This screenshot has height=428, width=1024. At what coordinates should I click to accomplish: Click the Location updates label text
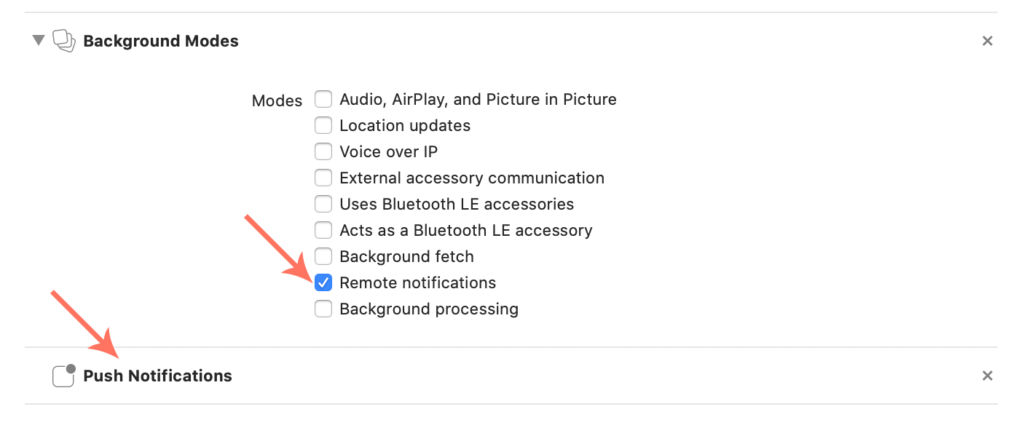click(x=405, y=125)
